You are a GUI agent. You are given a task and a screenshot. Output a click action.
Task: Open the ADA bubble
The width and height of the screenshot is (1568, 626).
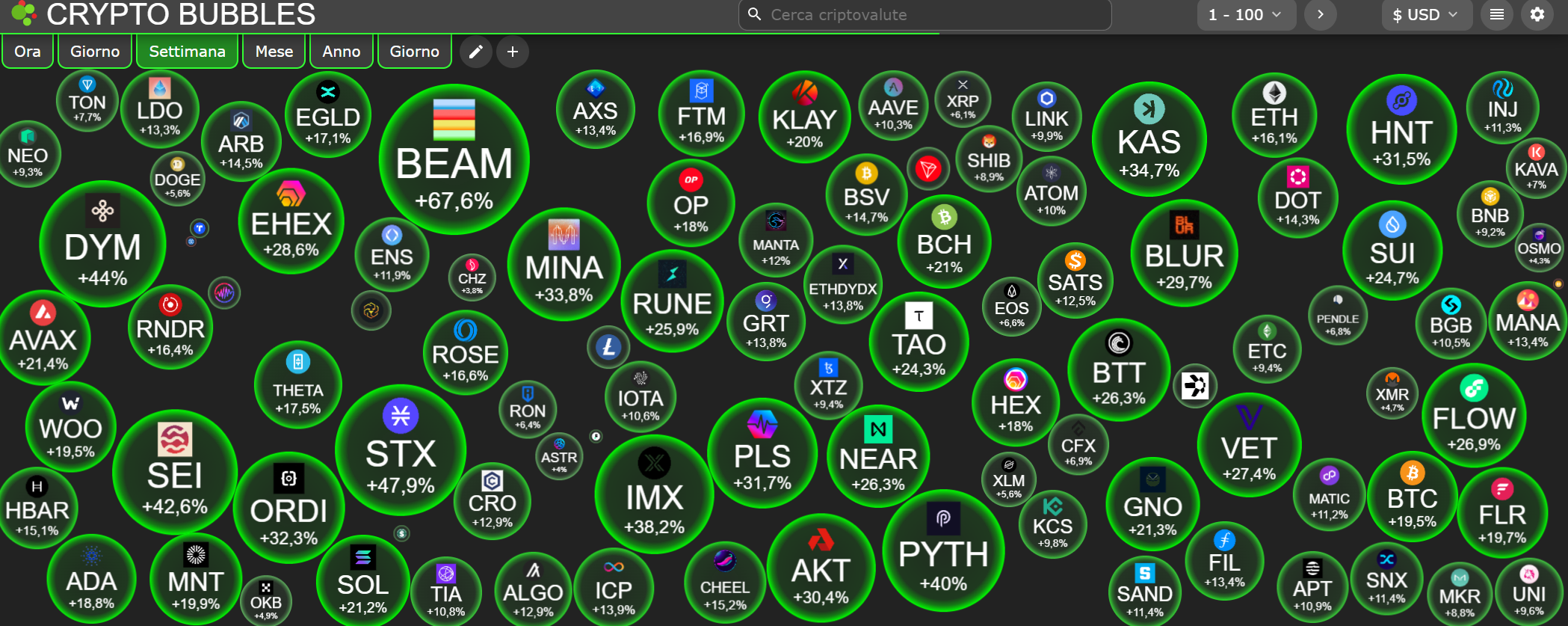tap(91, 579)
